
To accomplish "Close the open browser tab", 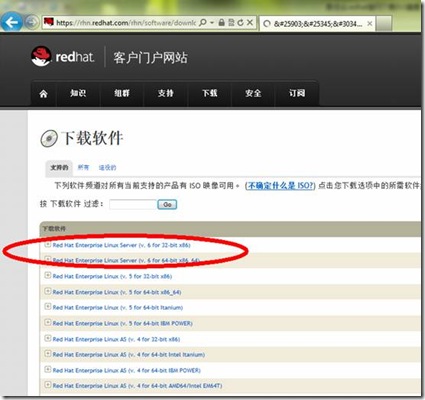I will tap(369, 24).
